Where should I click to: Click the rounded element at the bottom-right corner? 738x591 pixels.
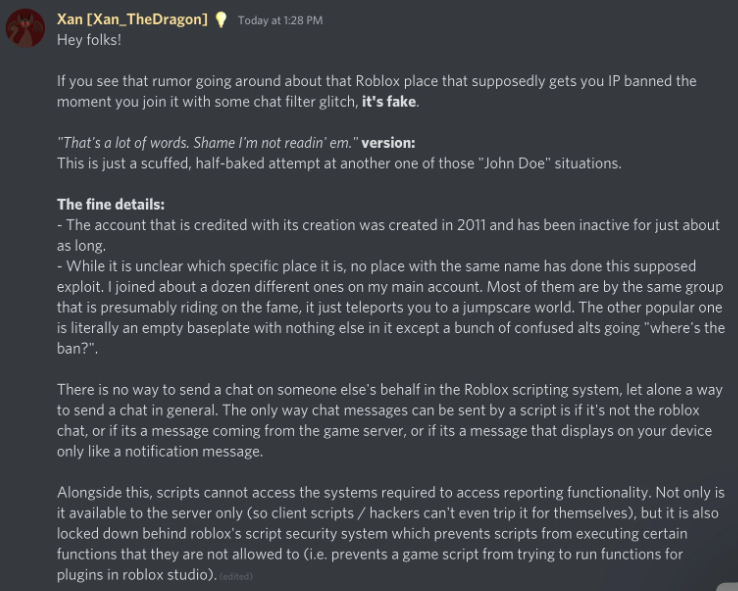point(728,587)
